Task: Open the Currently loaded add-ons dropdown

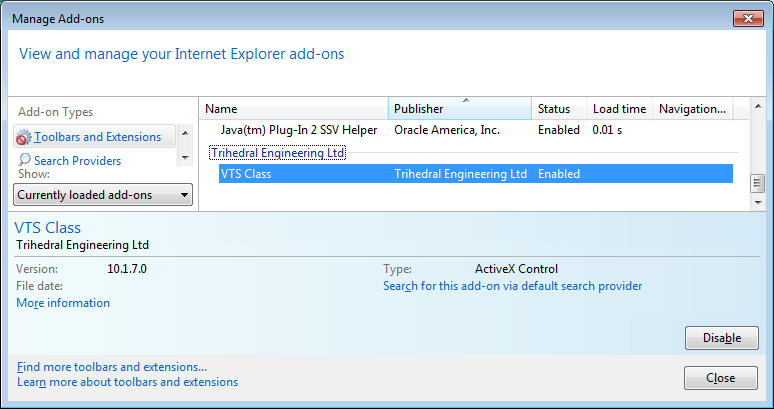Action: 103,195
